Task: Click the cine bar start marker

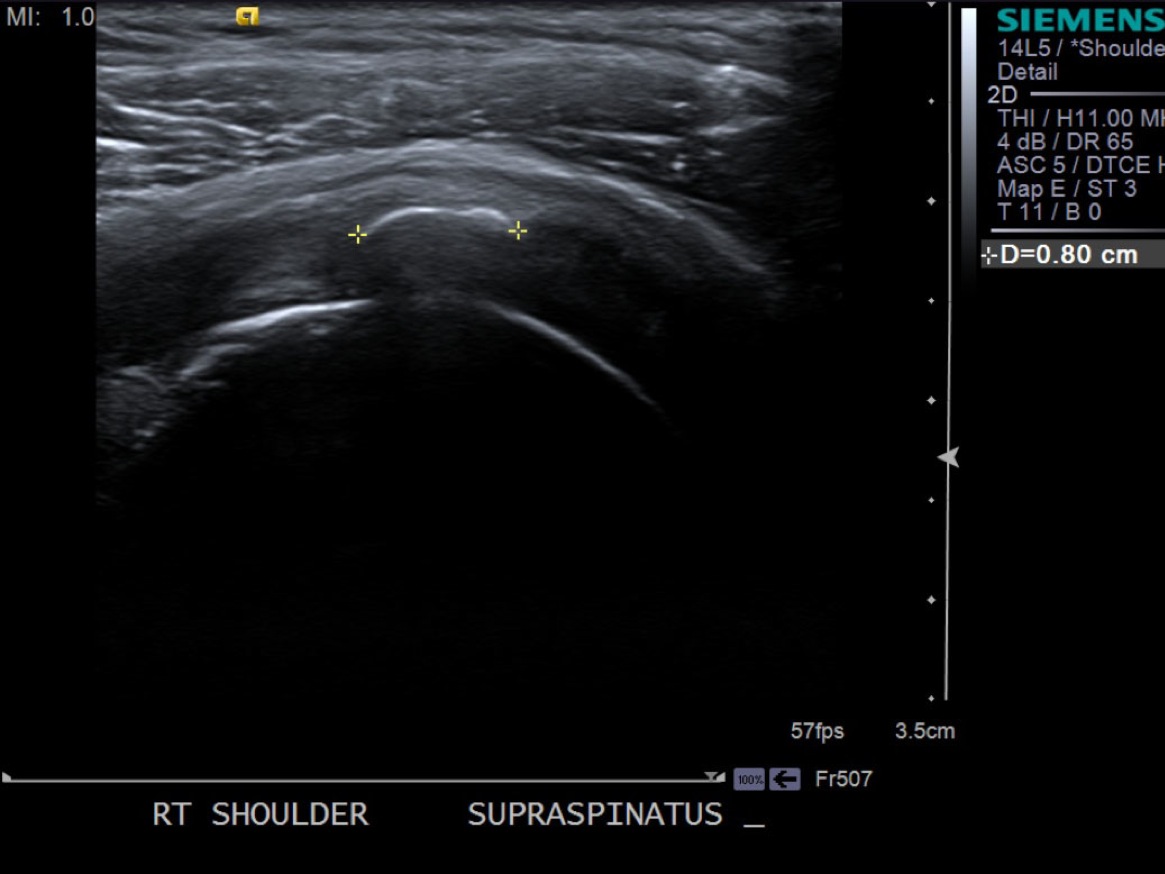Action: coord(8,777)
